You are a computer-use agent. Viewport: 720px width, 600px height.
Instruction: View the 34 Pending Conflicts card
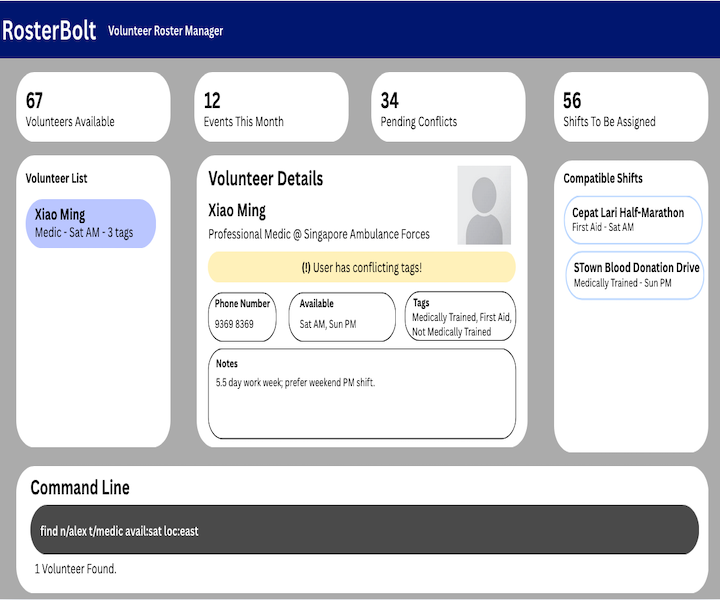click(x=448, y=107)
